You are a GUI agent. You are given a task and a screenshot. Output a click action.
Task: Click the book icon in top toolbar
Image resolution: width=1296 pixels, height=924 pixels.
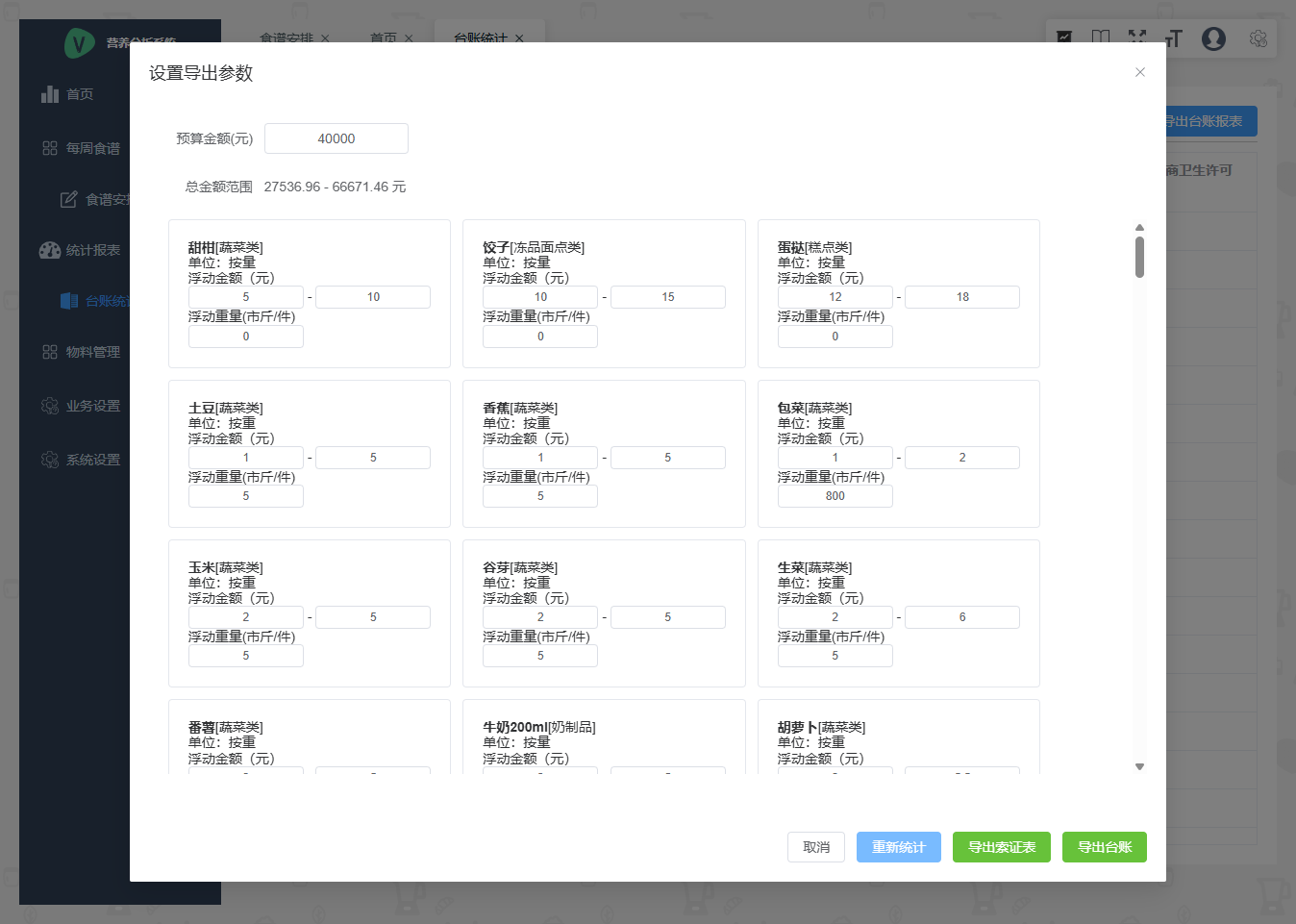pos(1101,37)
